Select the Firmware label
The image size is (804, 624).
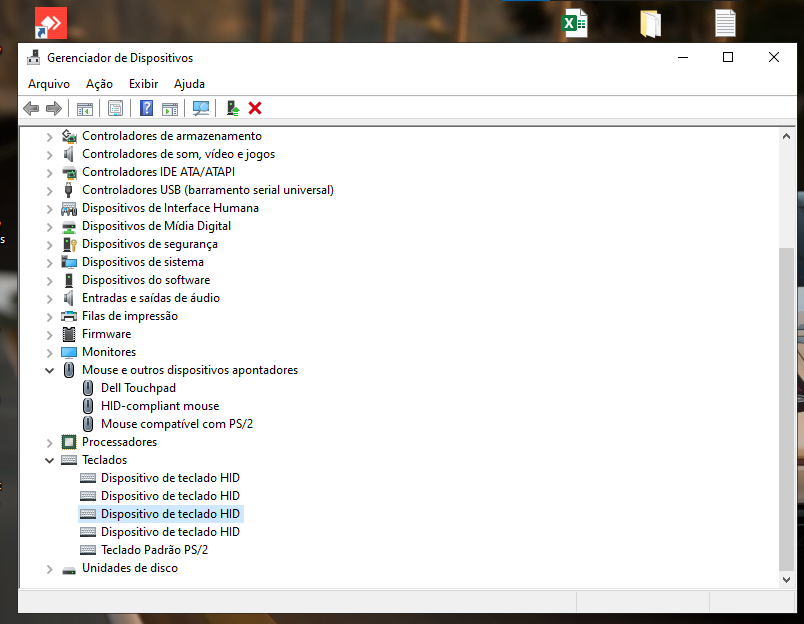[107, 334]
